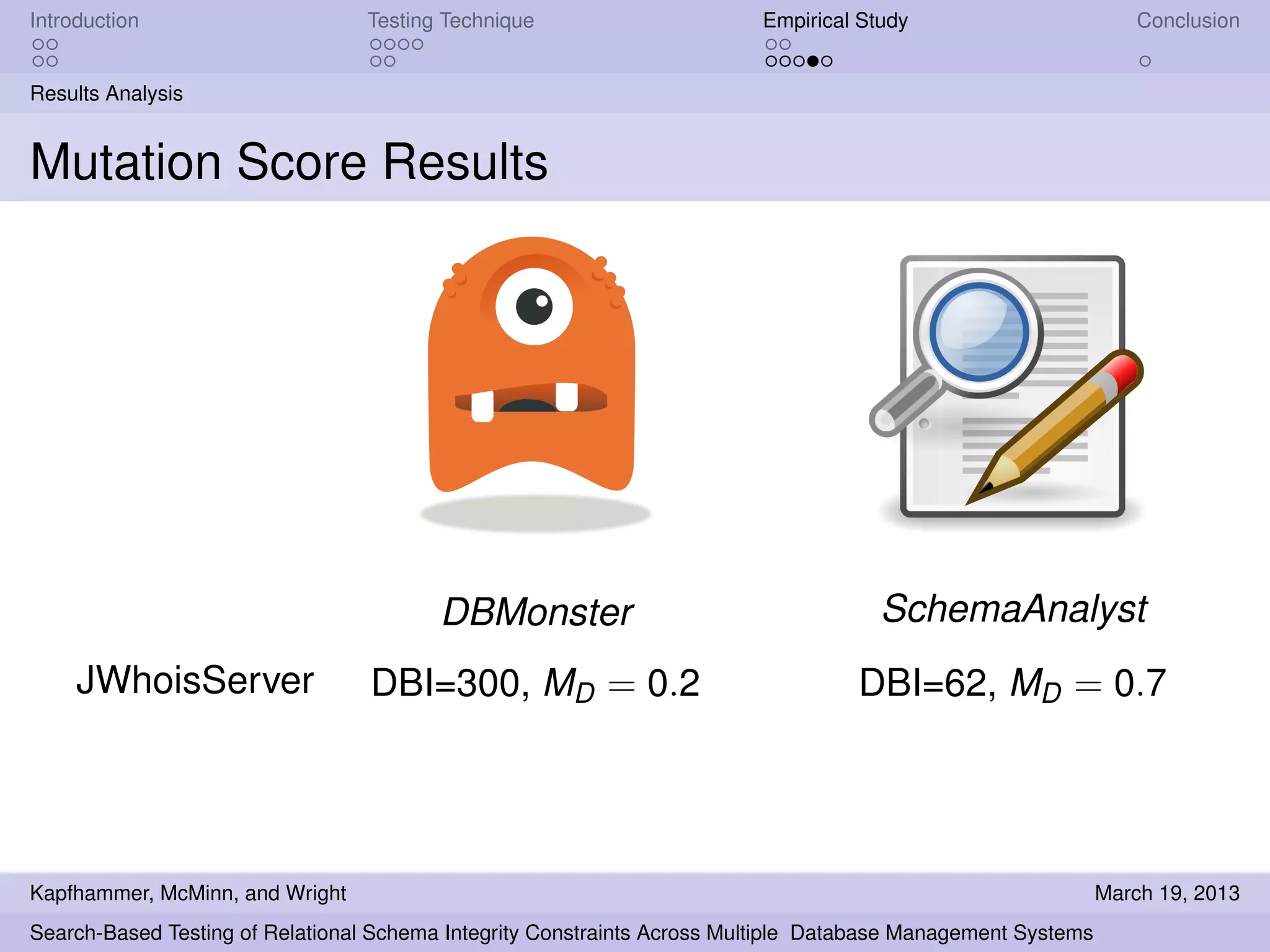
Task: Select the Results Analysis subsection label
Action: tap(107, 94)
